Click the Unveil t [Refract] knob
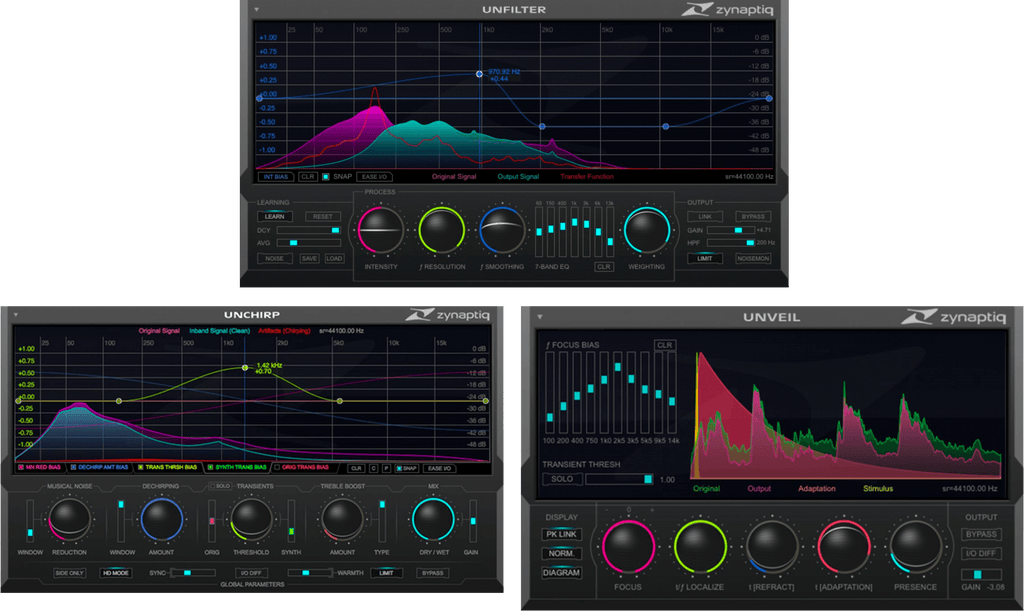 771,547
